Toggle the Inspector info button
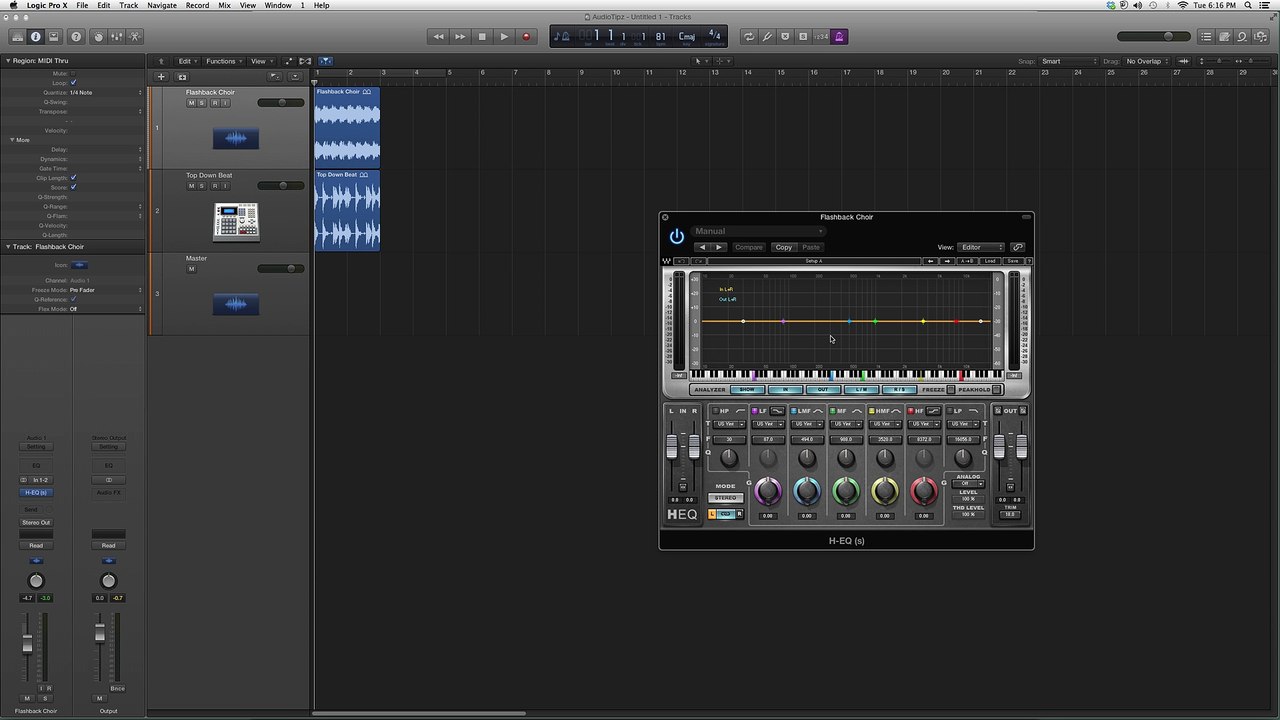This screenshot has height=720, width=1280. pyautogui.click(x=36, y=37)
